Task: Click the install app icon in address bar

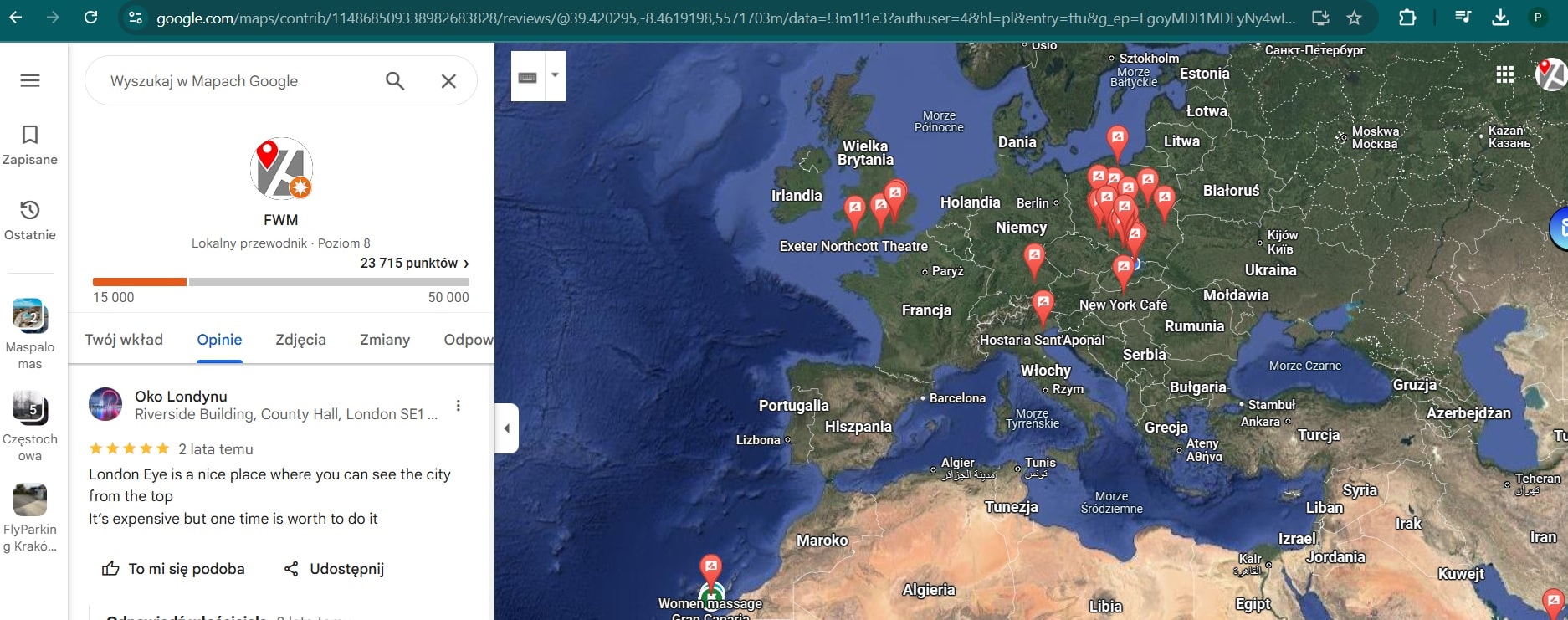Action: coord(1320,18)
